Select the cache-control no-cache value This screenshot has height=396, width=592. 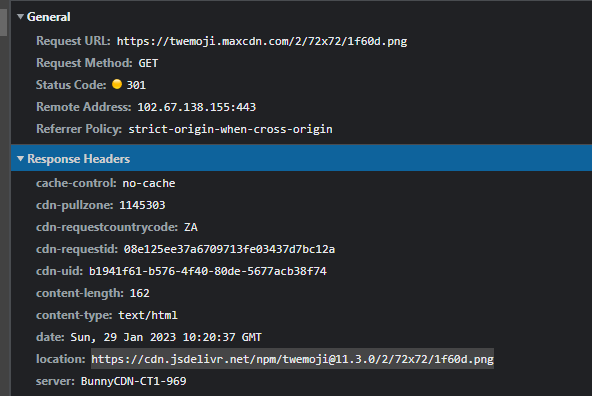[149, 183]
